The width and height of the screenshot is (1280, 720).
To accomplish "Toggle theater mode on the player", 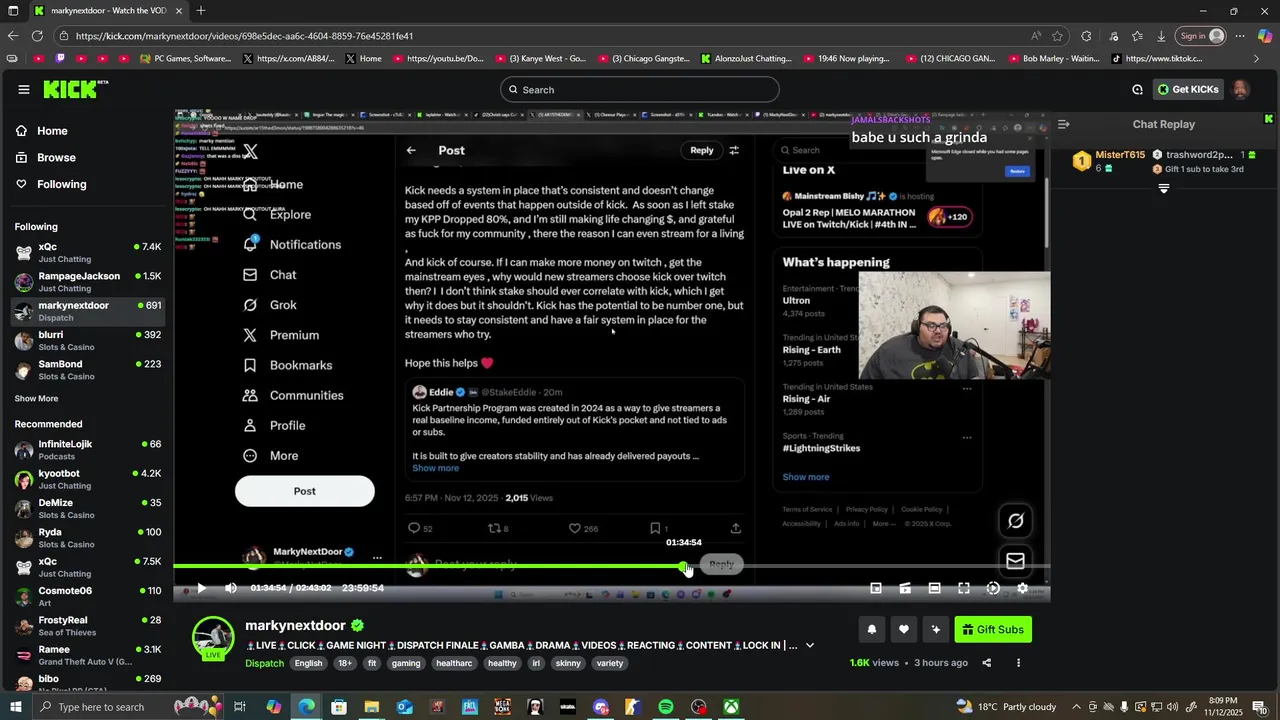I will [934, 588].
